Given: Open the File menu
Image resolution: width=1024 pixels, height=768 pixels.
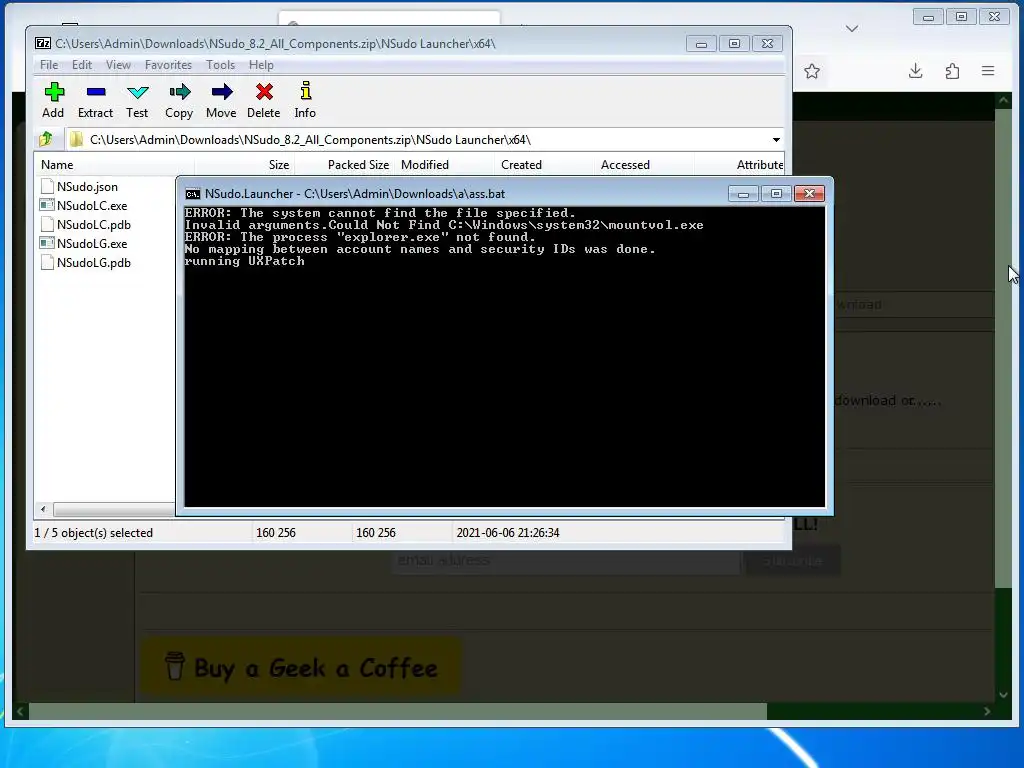Looking at the screenshot, I should (49, 65).
